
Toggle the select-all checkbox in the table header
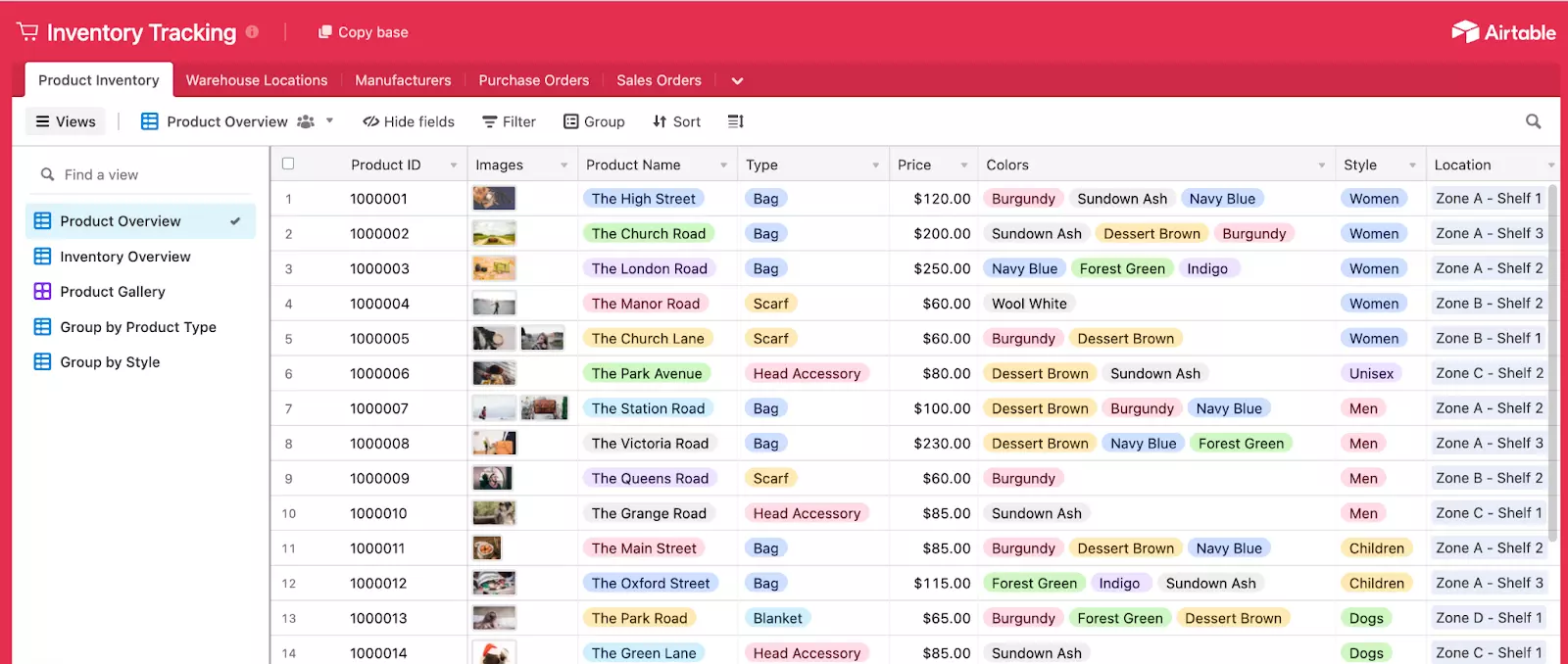(x=288, y=164)
